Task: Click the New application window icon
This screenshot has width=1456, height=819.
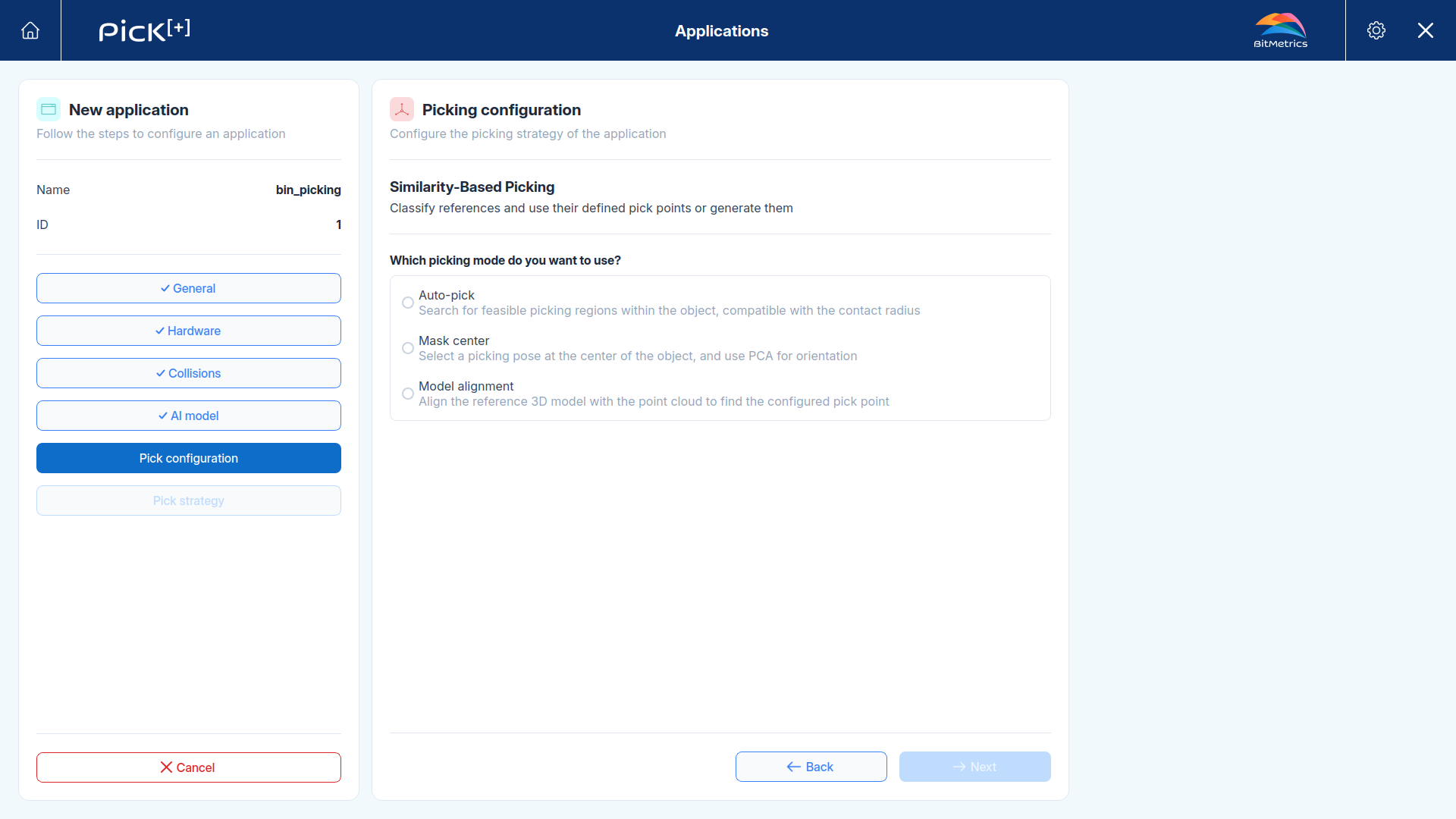Action: point(49,109)
